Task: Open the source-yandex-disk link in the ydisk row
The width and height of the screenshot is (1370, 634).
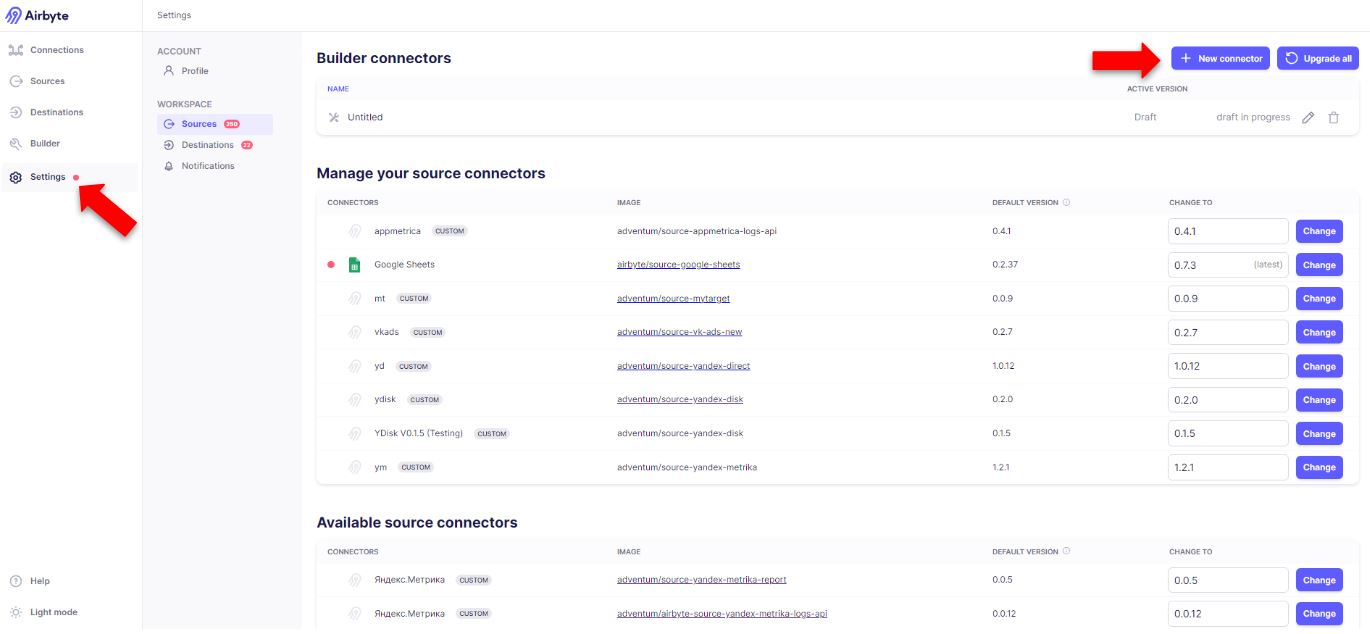Action: [x=680, y=399]
